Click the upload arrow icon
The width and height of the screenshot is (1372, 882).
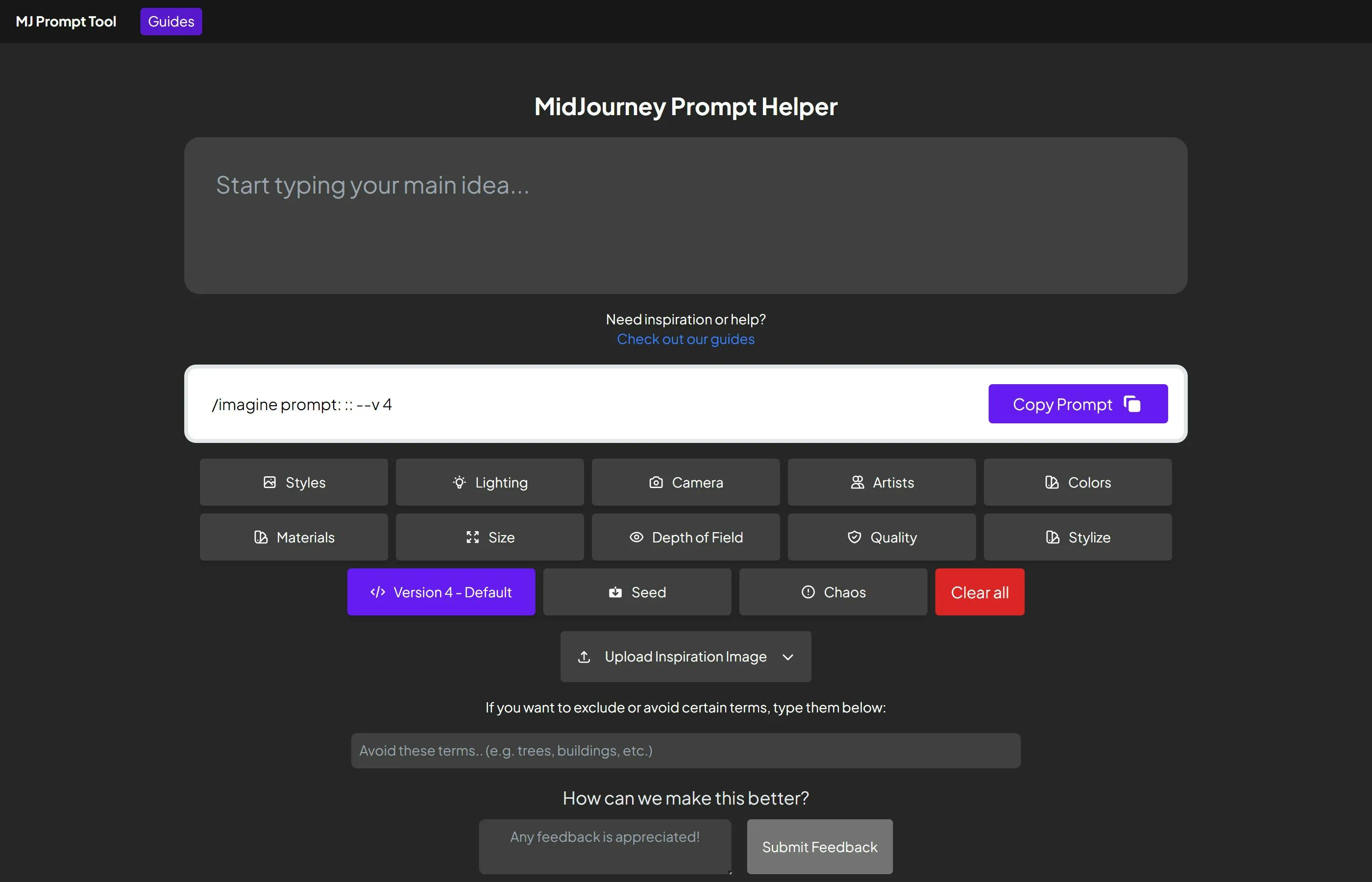point(584,657)
